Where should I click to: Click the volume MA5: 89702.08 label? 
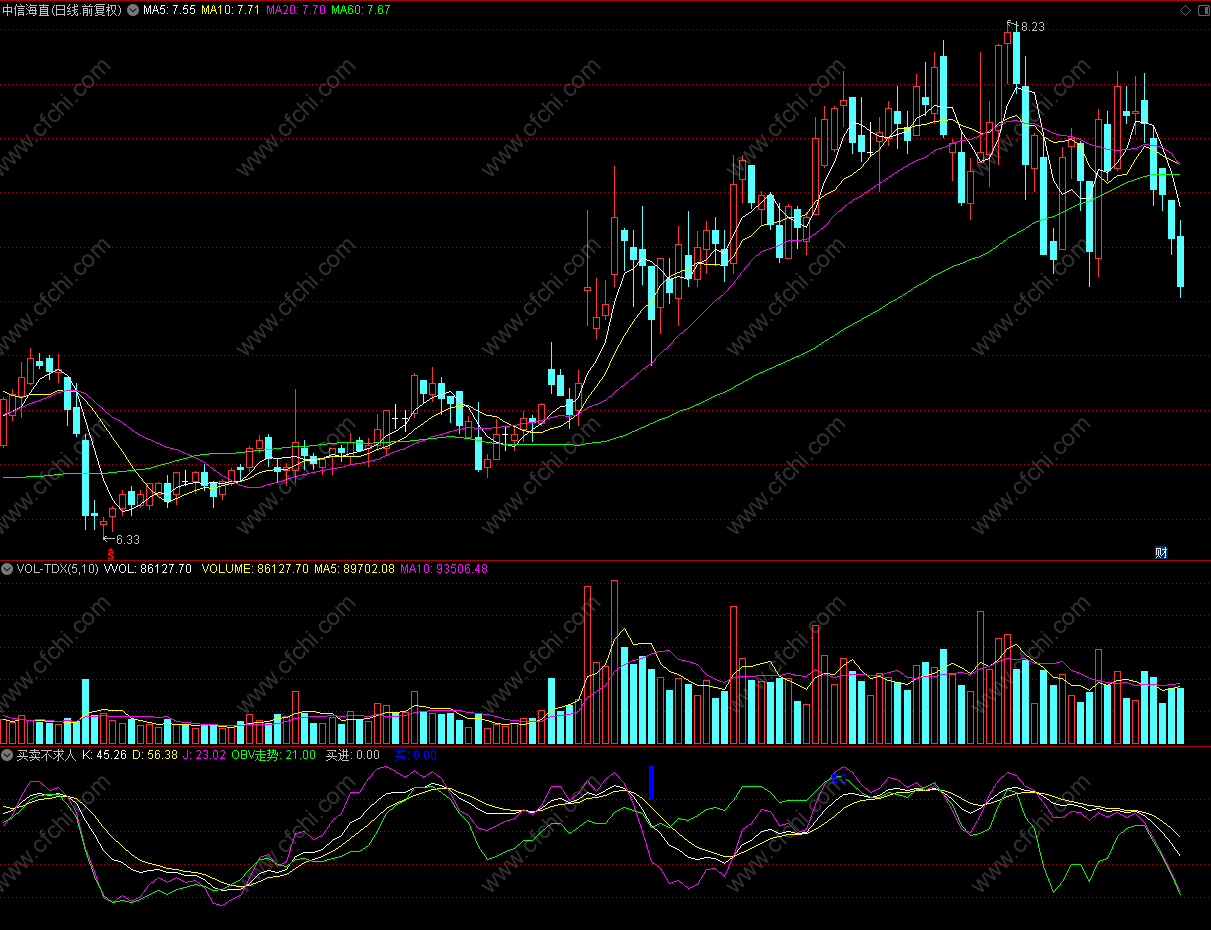(x=355, y=569)
